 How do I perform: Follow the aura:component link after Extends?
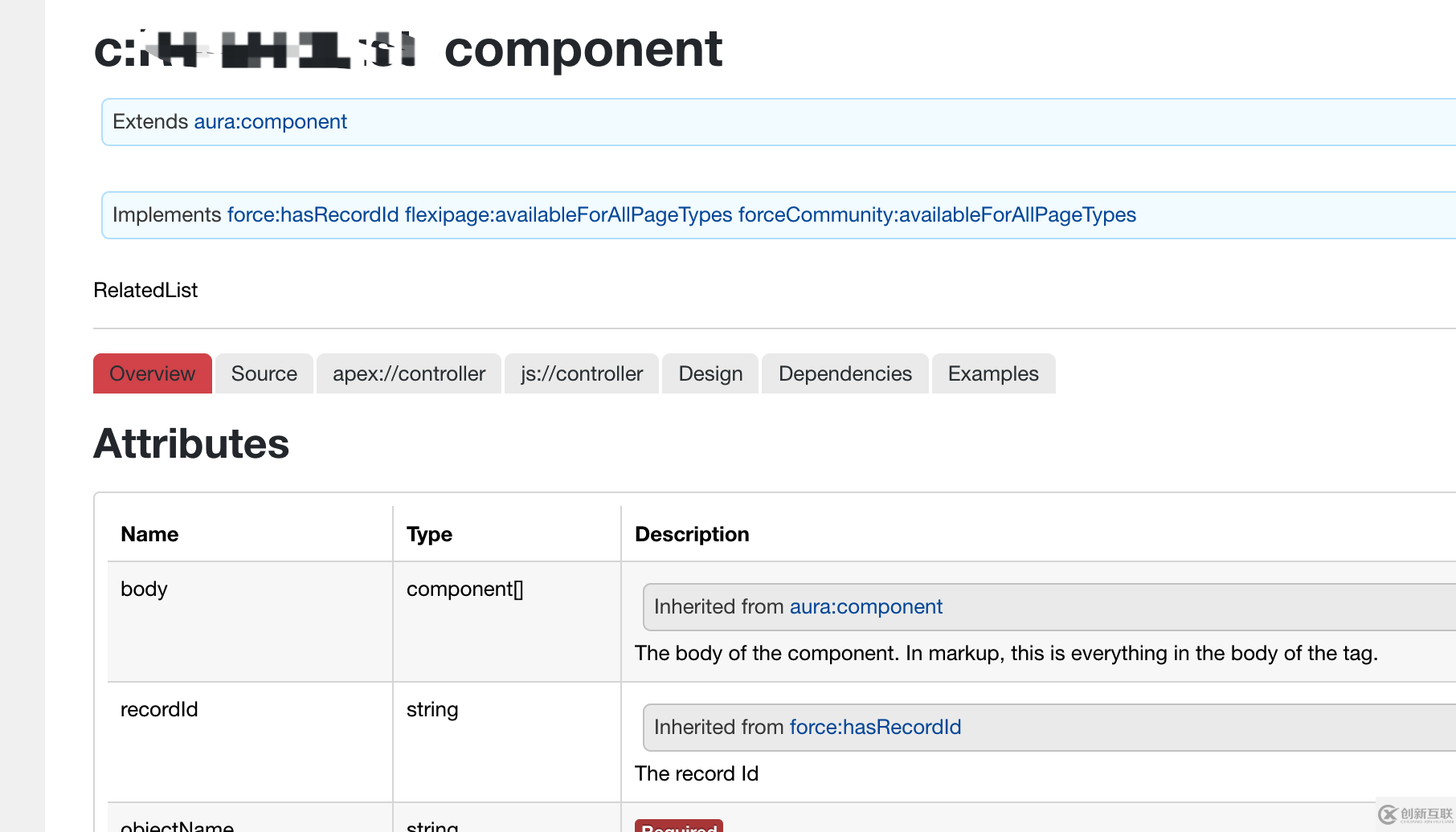270,121
